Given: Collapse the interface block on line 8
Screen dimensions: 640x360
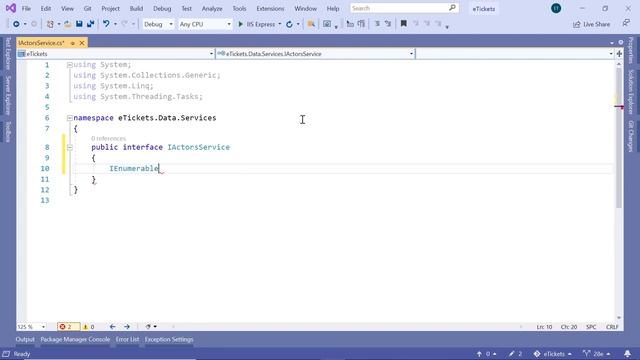Looking at the screenshot, I should [x=69, y=147].
